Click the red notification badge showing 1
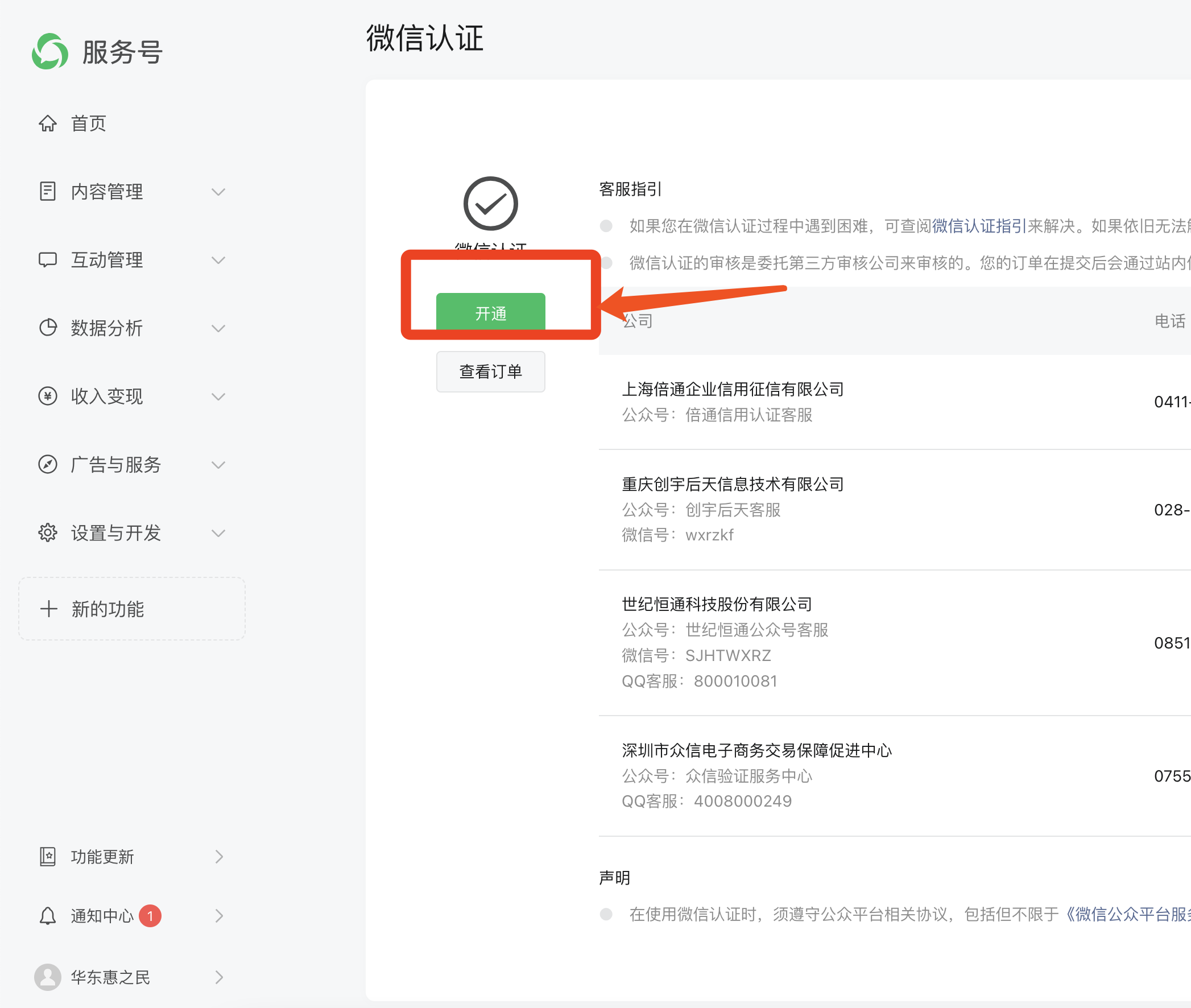 (x=150, y=916)
